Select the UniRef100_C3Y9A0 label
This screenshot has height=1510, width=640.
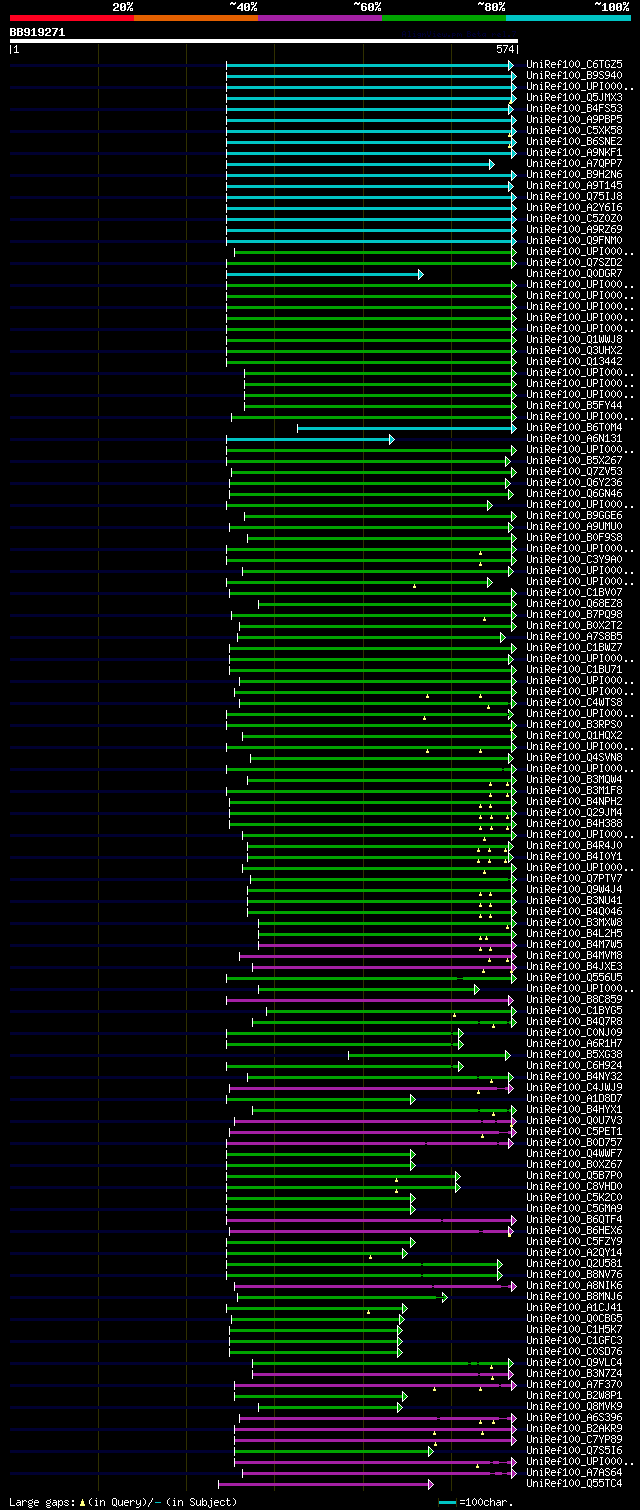pos(574,559)
